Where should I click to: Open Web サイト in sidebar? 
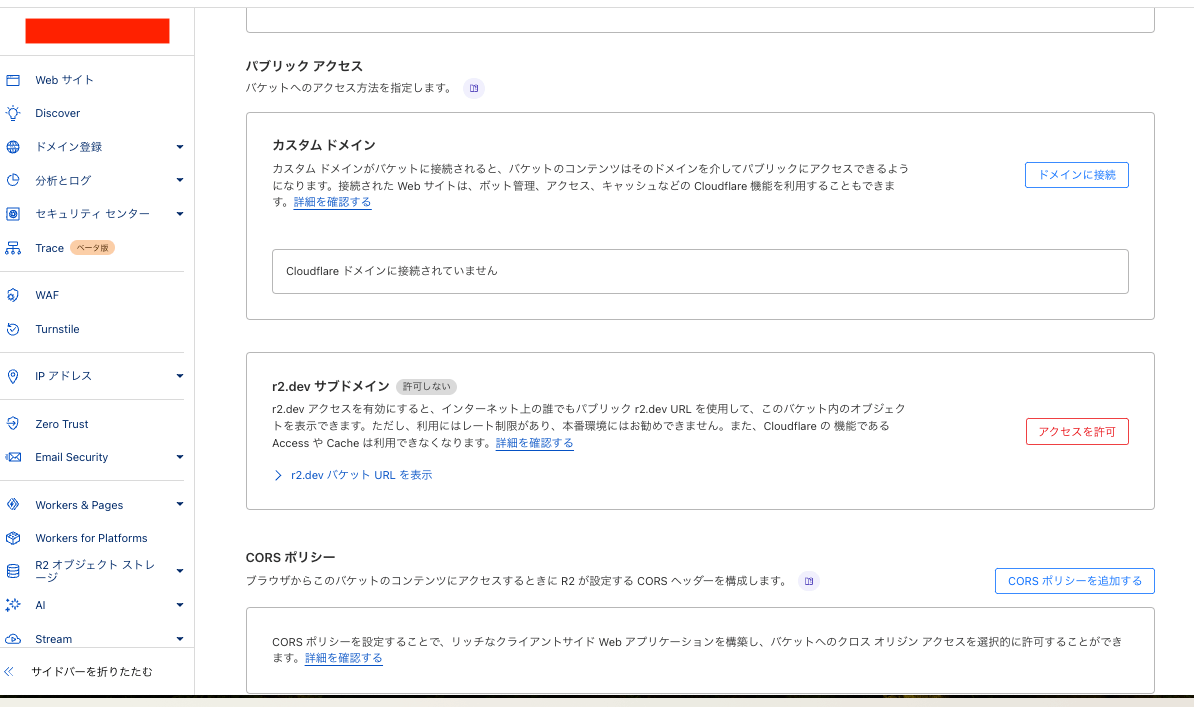coord(65,80)
